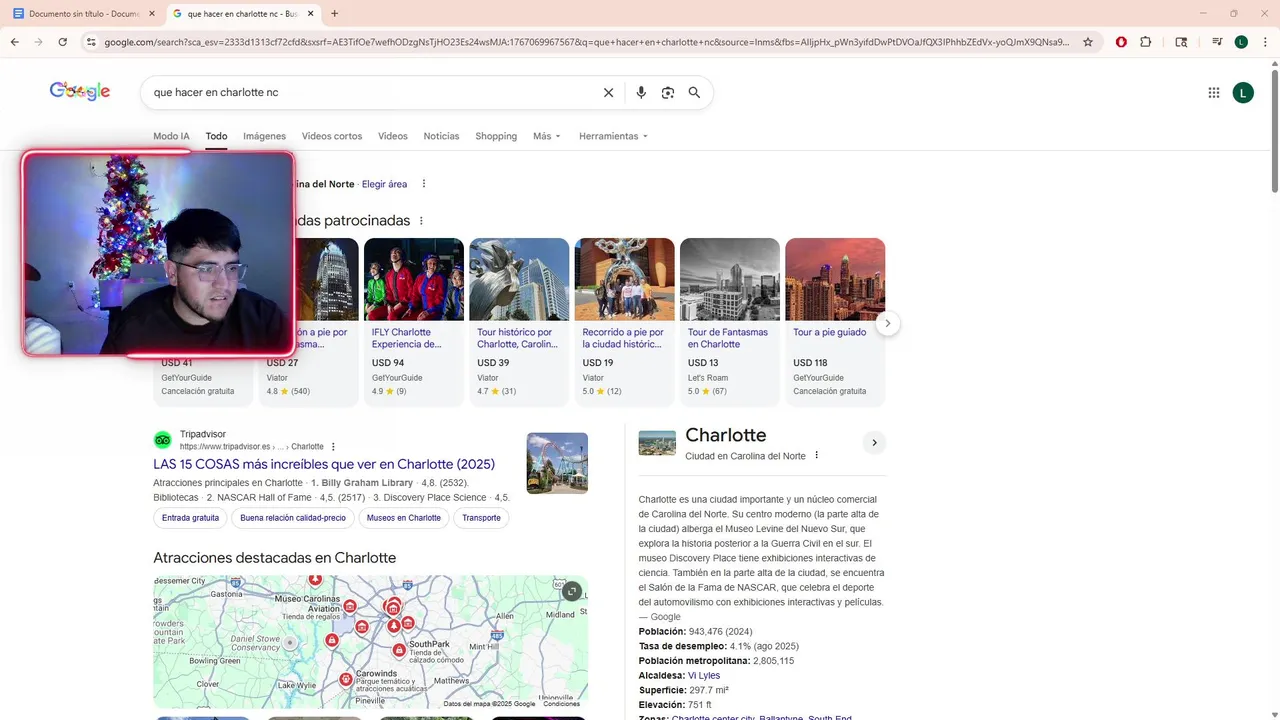
Task: Expand the map to full view
Action: (x=571, y=591)
